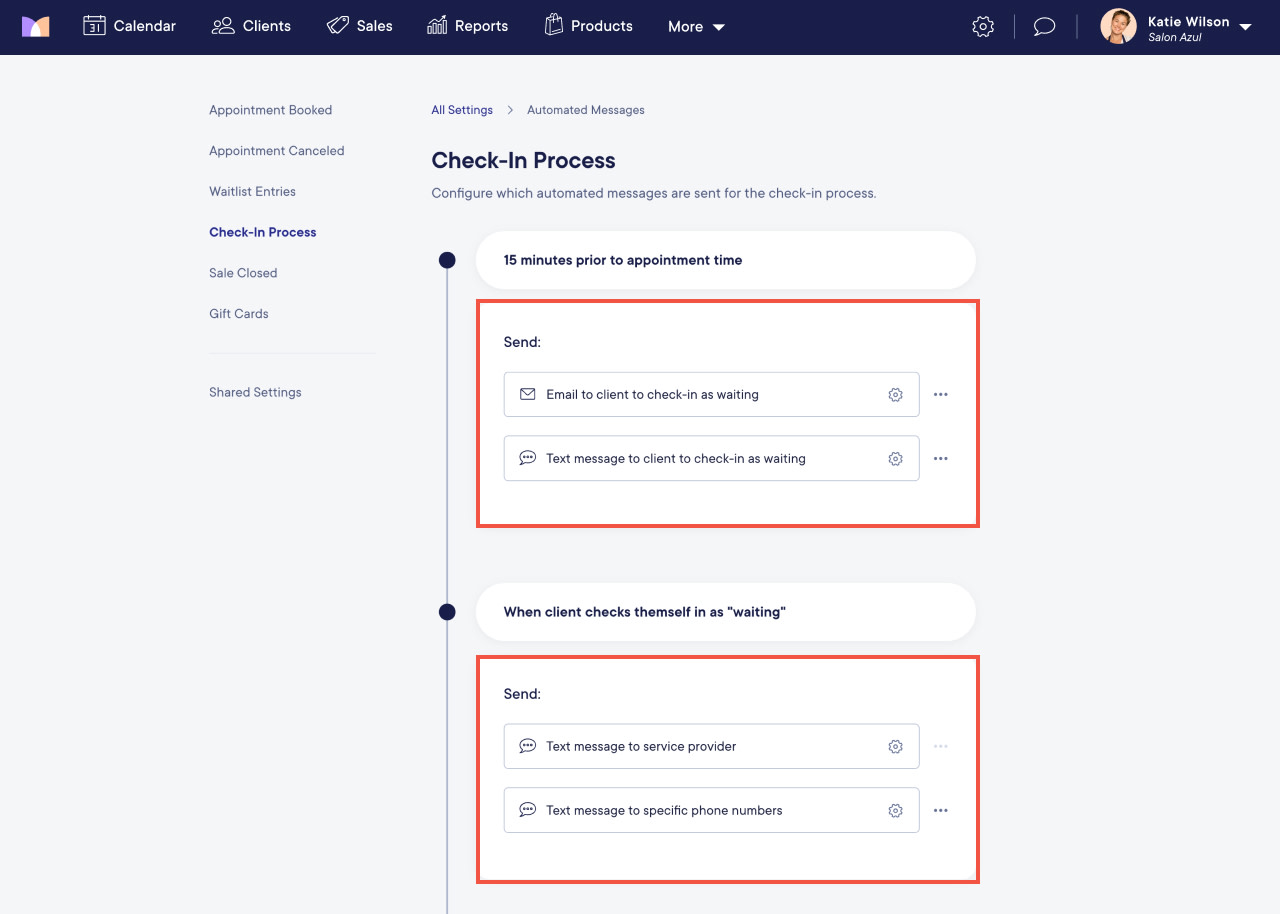This screenshot has height=914, width=1280.
Task: Open the Sales section
Action: pyautogui.click(x=359, y=26)
